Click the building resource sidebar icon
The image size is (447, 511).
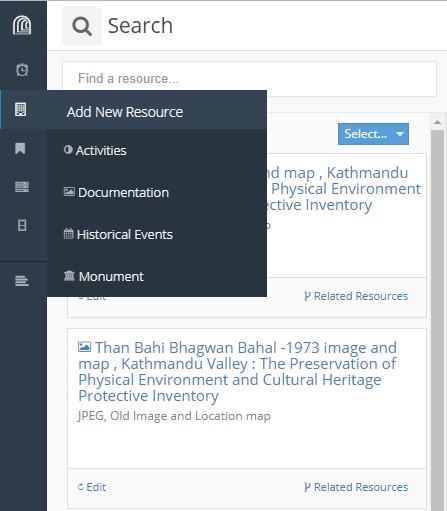click(x=21, y=109)
